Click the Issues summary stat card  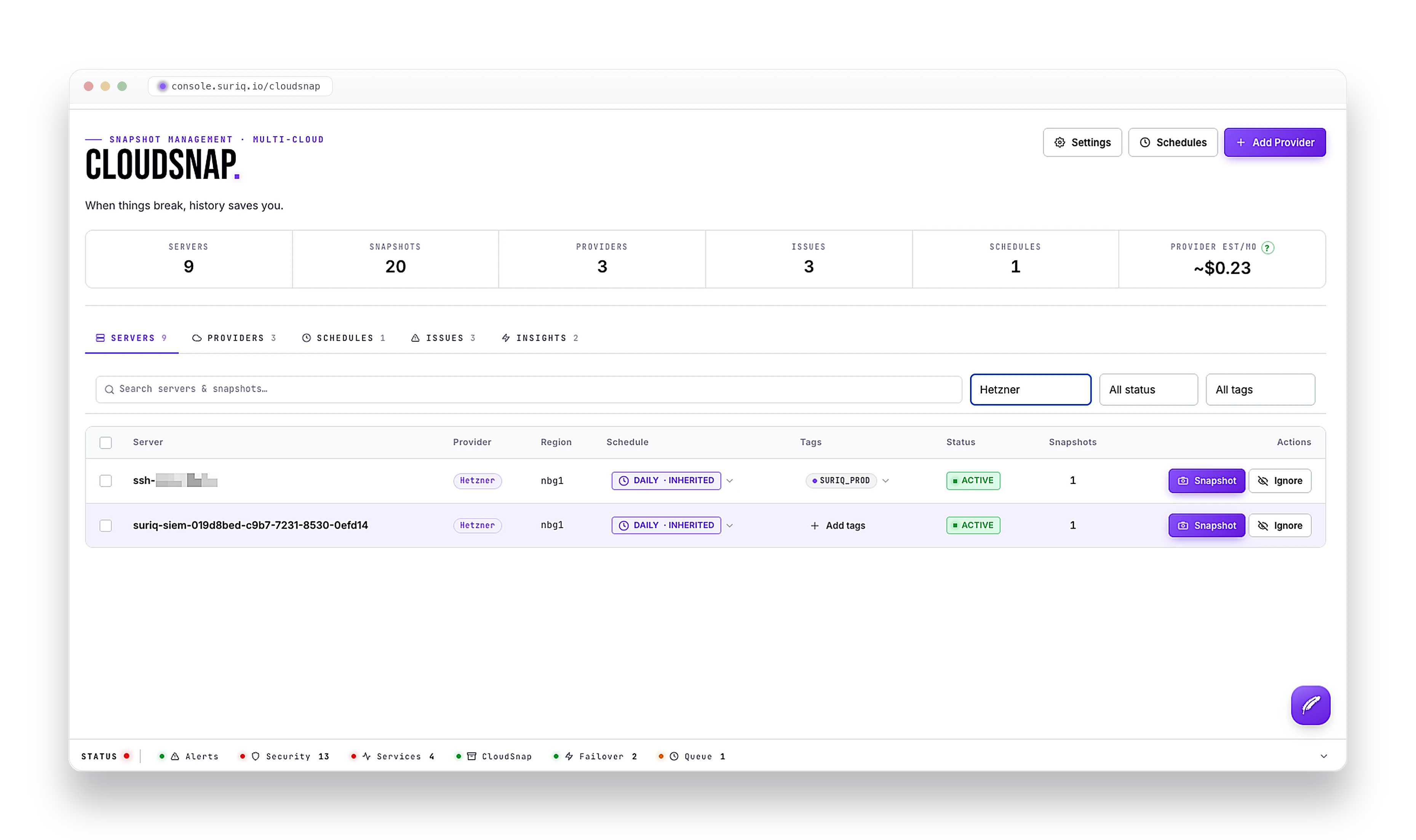809,259
